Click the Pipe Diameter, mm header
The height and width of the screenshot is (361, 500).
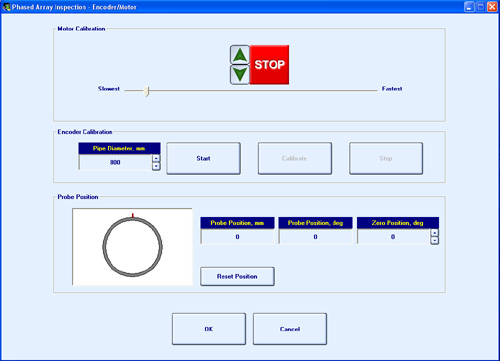pyautogui.click(x=119, y=148)
